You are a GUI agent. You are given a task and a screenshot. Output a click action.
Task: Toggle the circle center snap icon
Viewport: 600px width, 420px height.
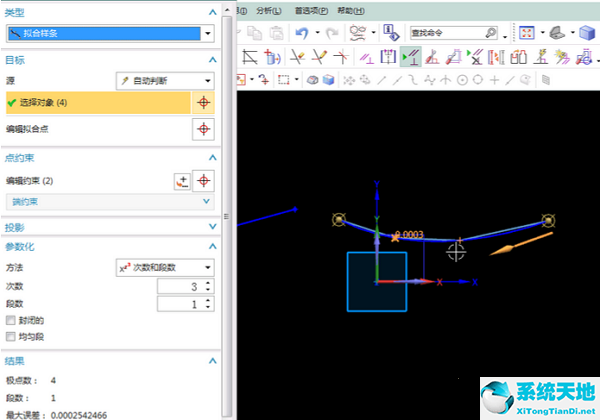point(462,80)
